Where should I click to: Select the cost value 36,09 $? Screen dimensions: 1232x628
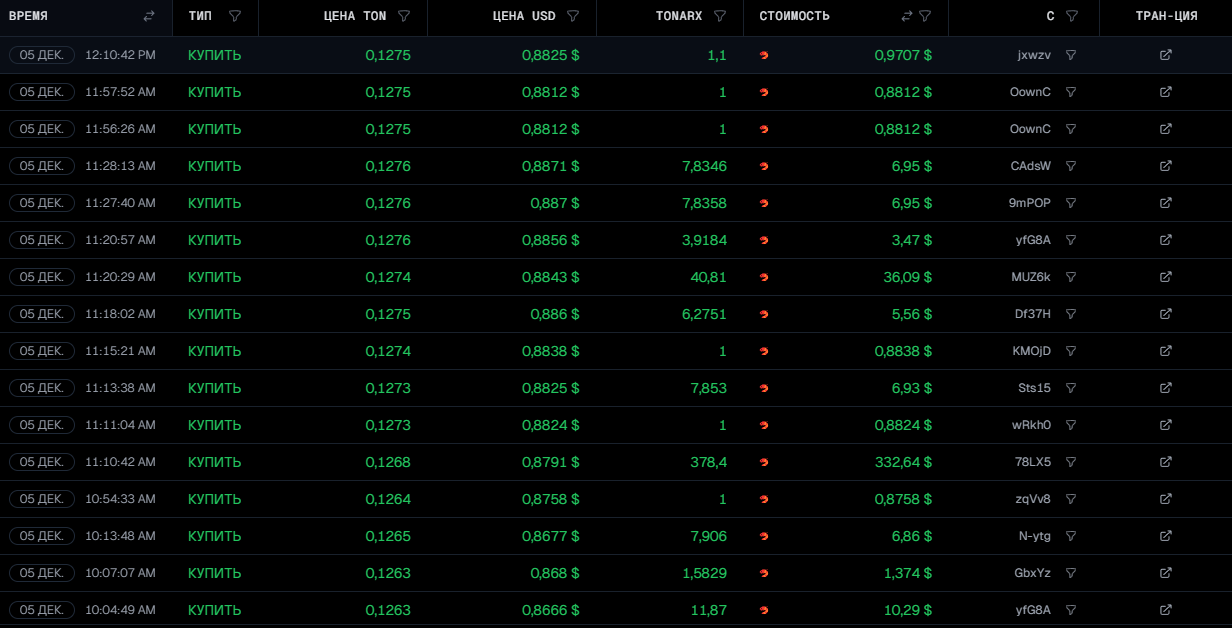point(908,277)
